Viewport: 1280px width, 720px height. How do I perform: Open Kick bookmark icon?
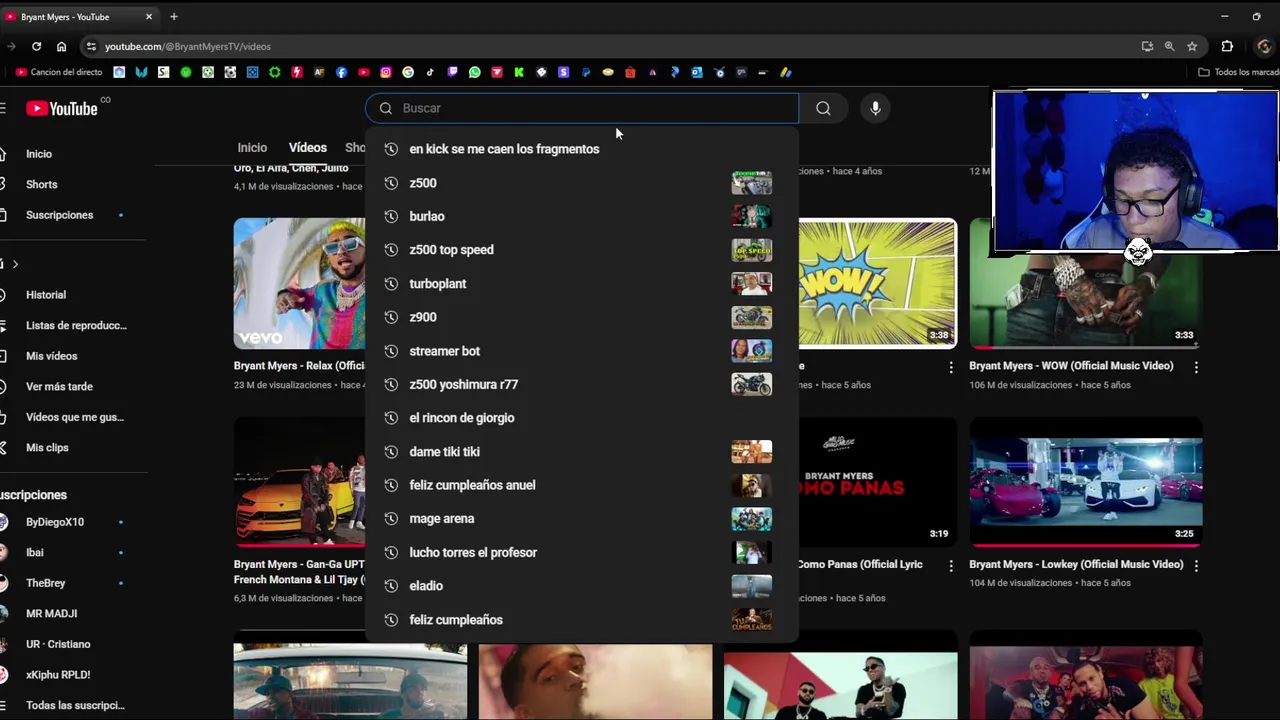coord(519,72)
